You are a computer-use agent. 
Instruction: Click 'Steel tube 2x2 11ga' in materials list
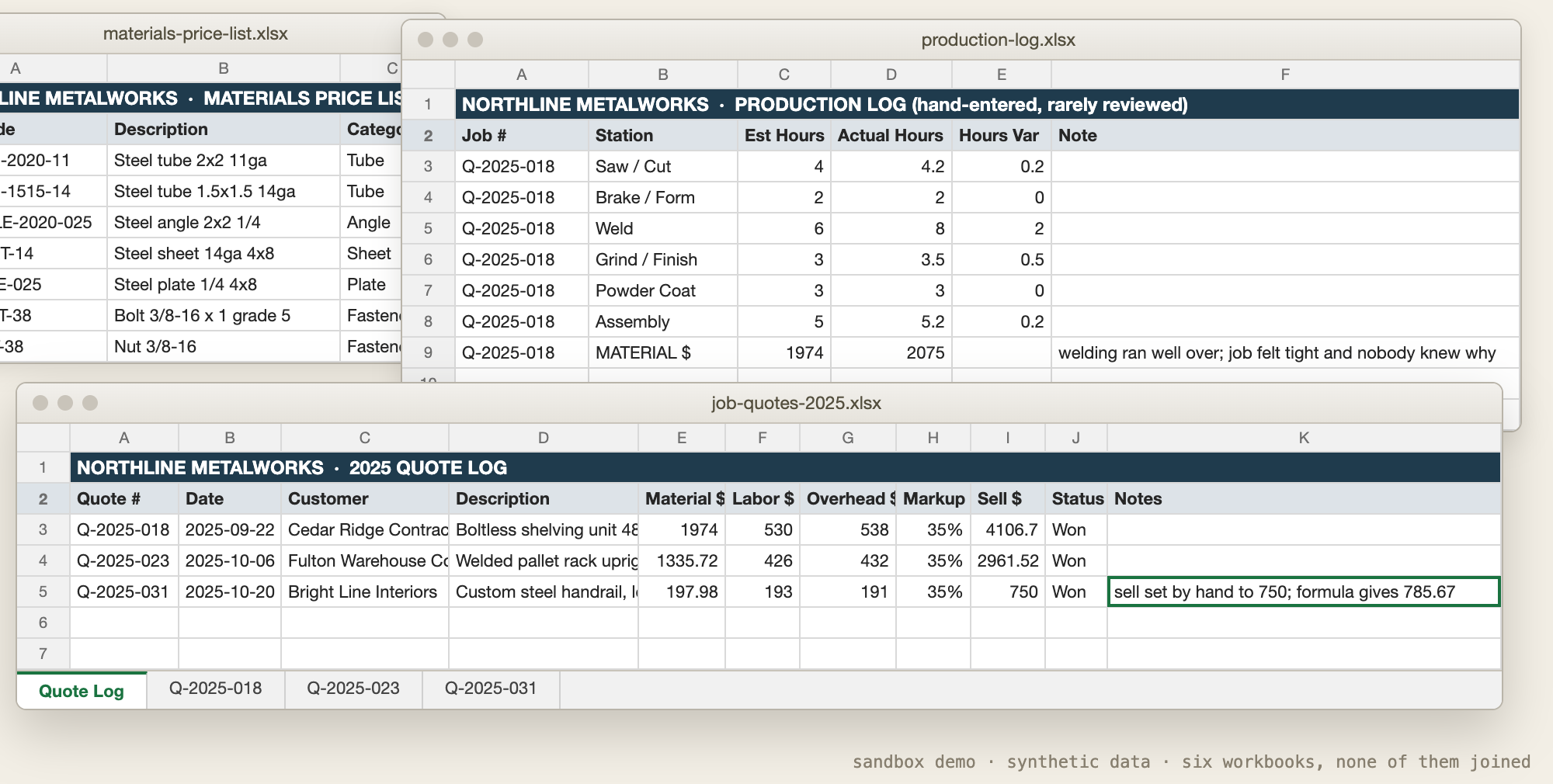click(224, 160)
